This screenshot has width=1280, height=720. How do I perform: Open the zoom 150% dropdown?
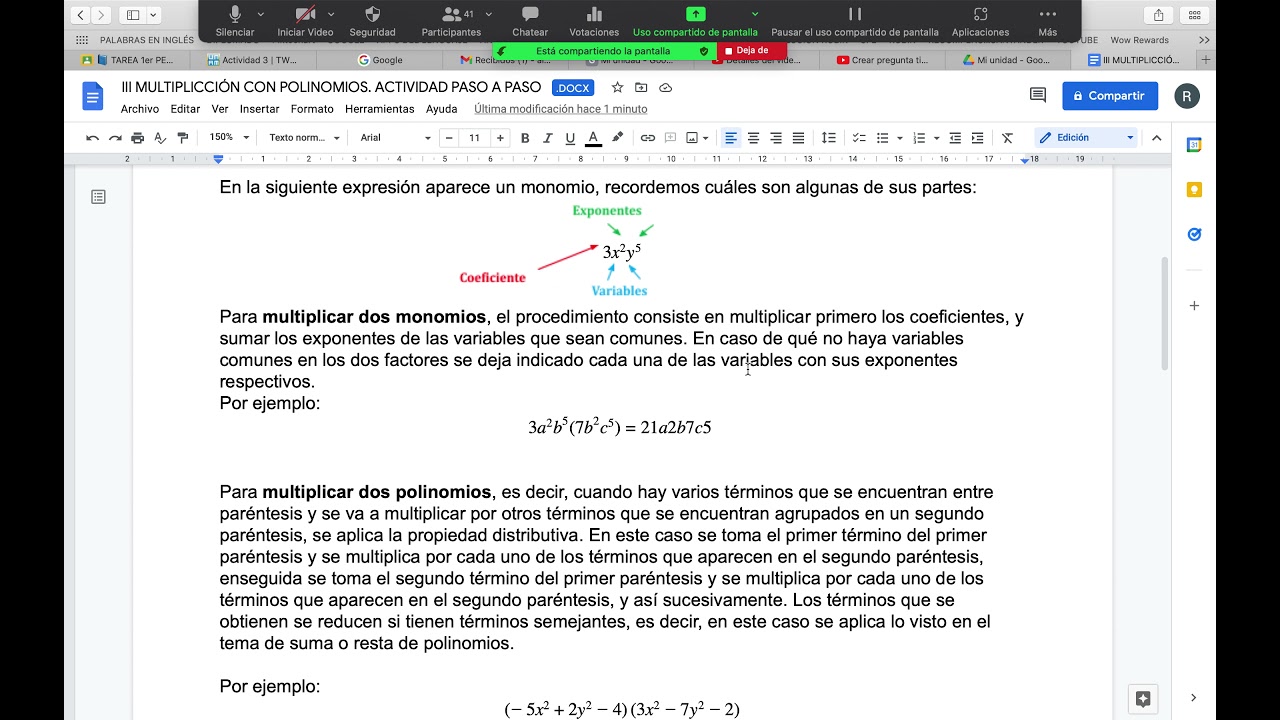coord(229,138)
